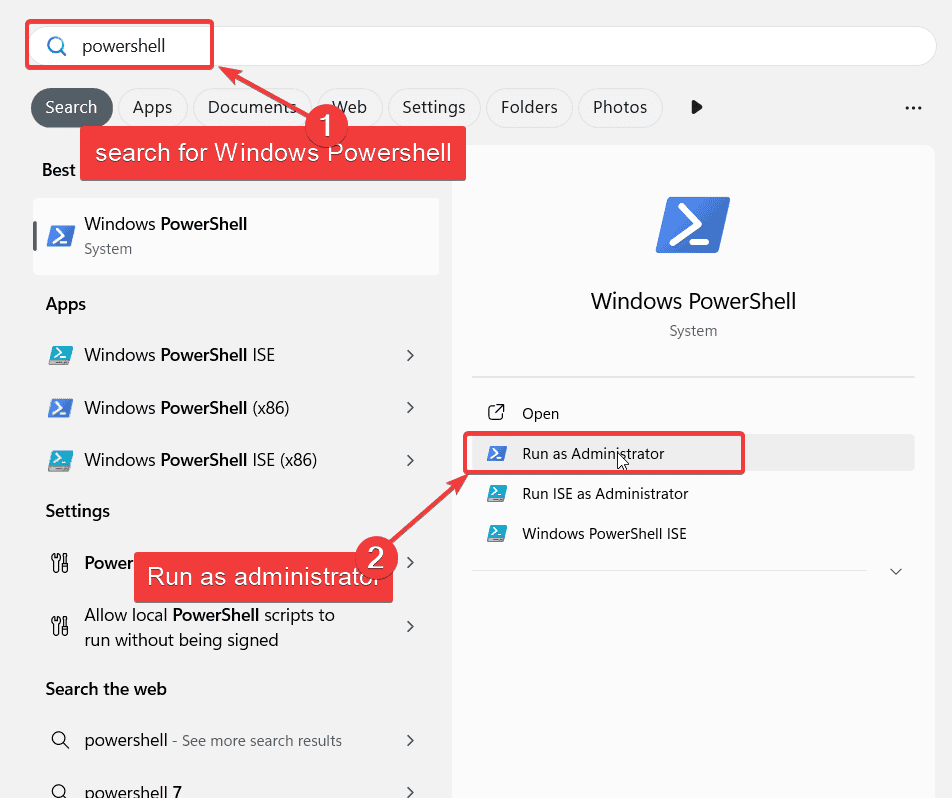Run Windows PowerShell as Administrator
This screenshot has width=952, height=798.
593,454
